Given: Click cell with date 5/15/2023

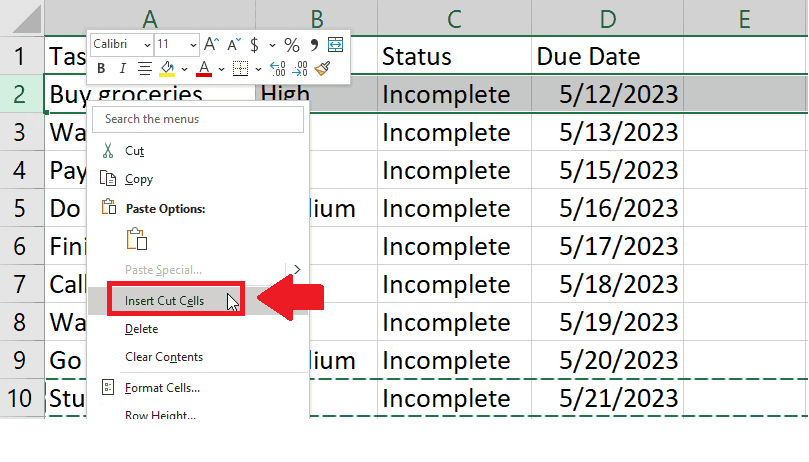Looking at the screenshot, I should coord(607,170).
